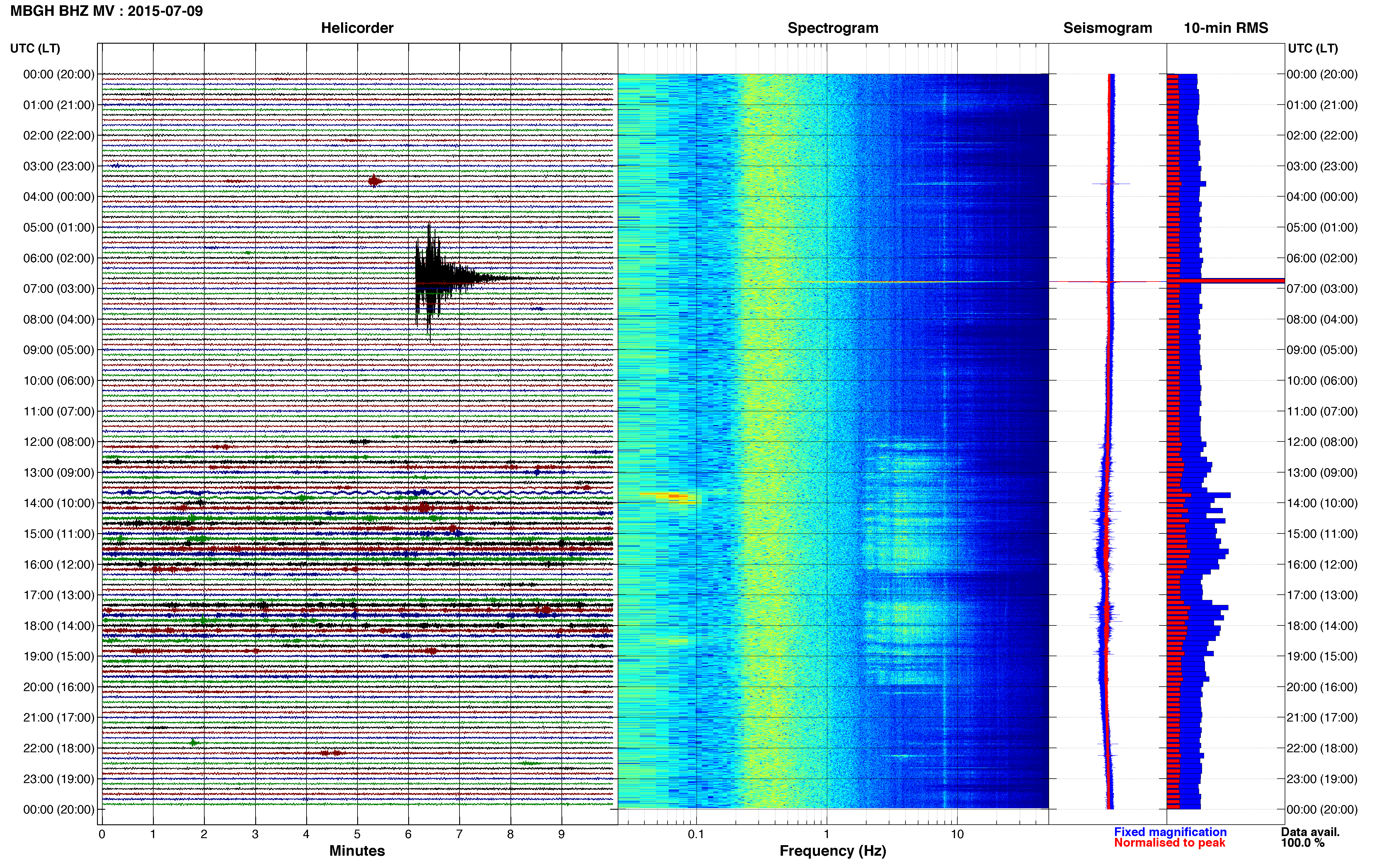The height and width of the screenshot is (868, 1389).
Task: Click the longest RMS bar near 07:00
Action: (x=1225, y=281)
